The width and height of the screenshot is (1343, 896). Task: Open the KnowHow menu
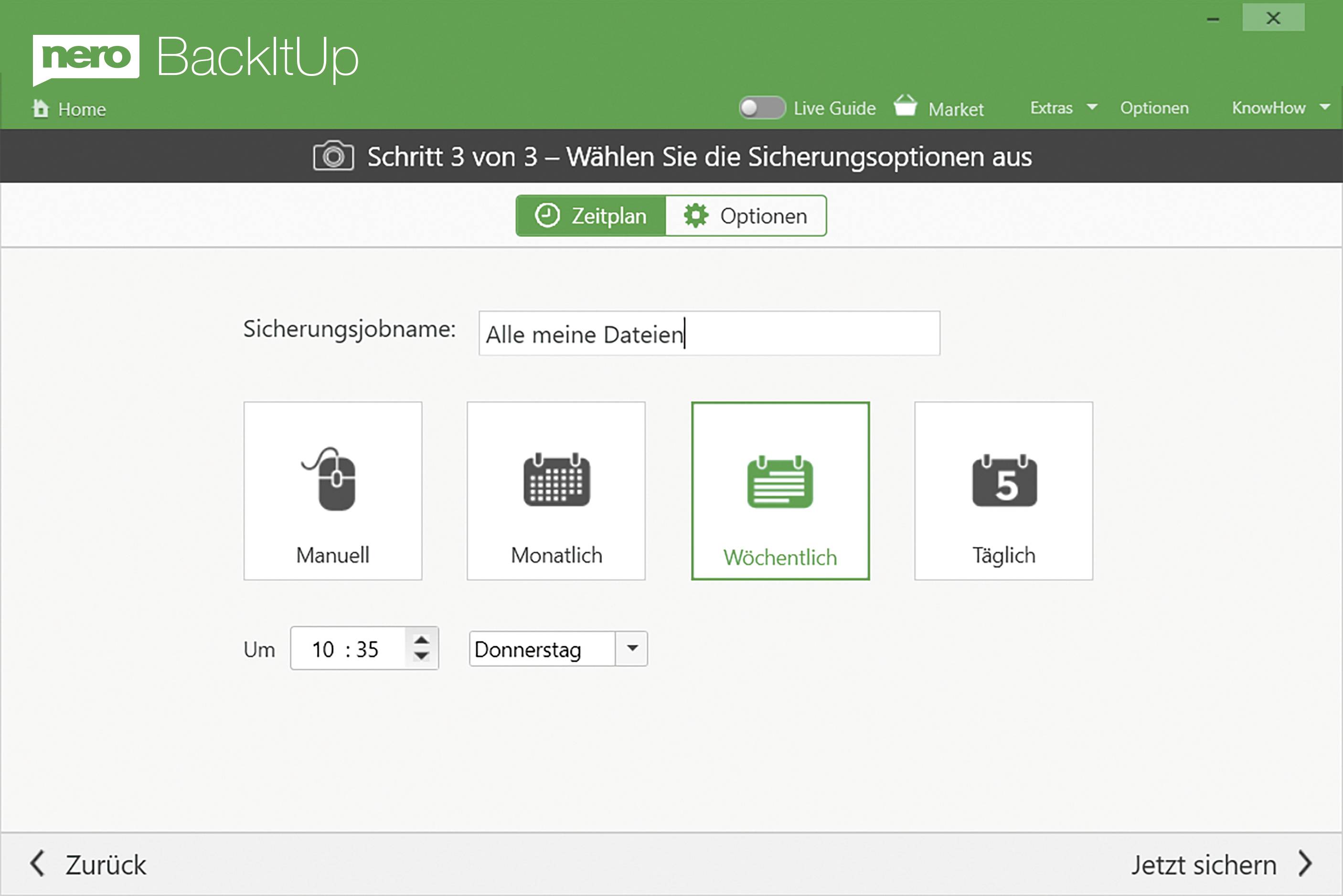pos(1269,108)
